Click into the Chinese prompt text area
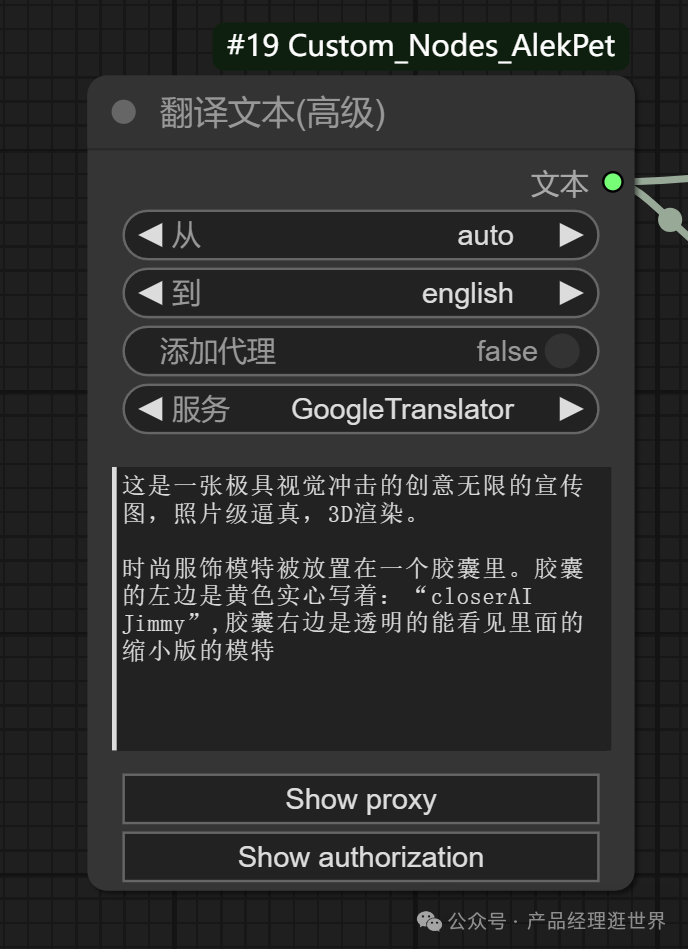 click(361, 608)
